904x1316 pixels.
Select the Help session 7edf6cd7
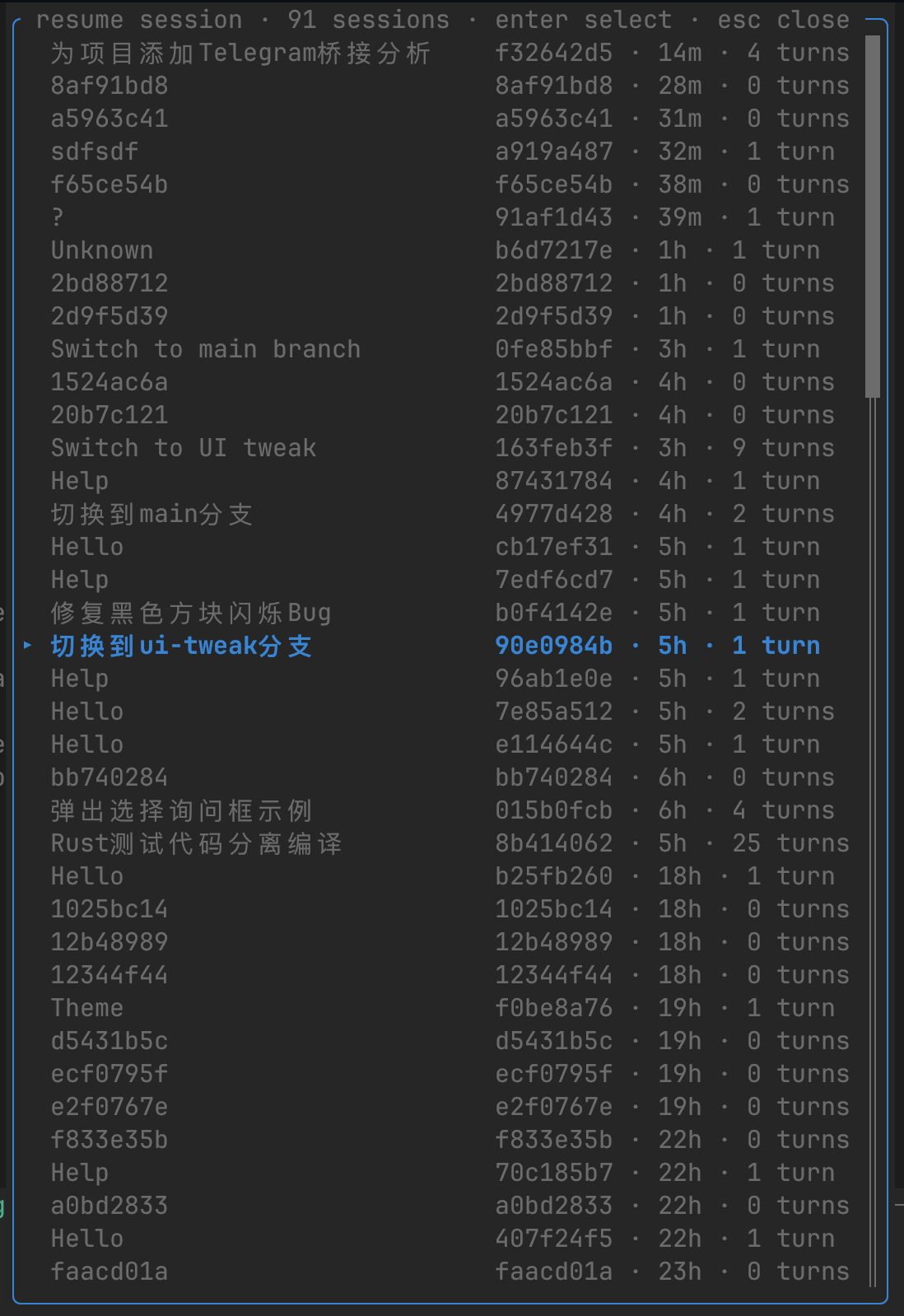tap(450, 580)
